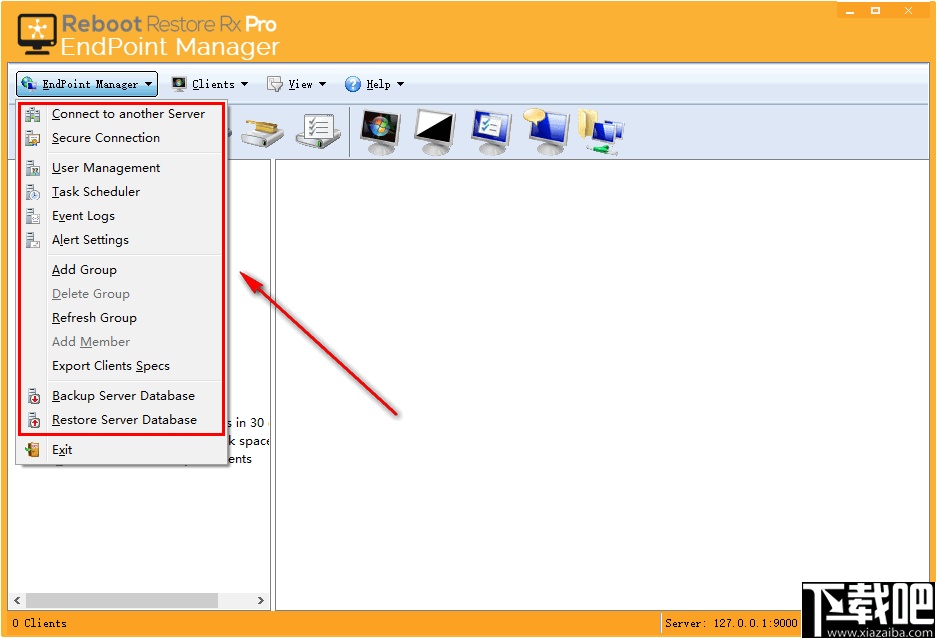Choose Export Clients Specs

point(121,366)
